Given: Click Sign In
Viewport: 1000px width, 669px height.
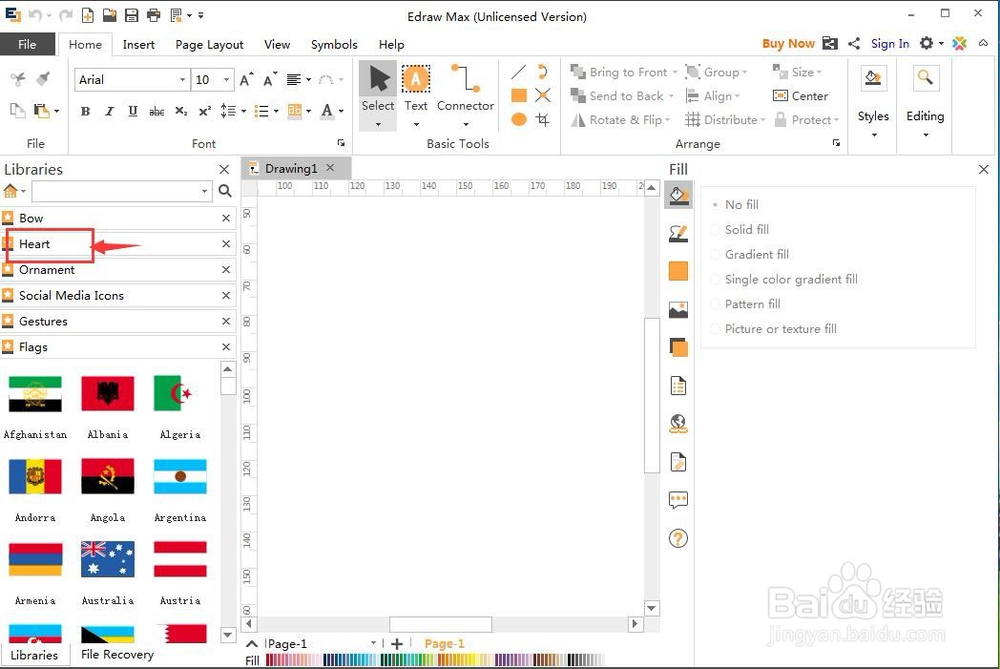Looking at the screenshot, I should [x=890, y=43].
